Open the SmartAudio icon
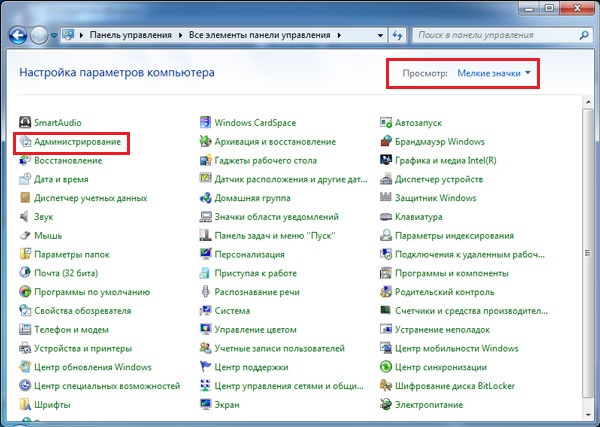 (x=25, y=122)
